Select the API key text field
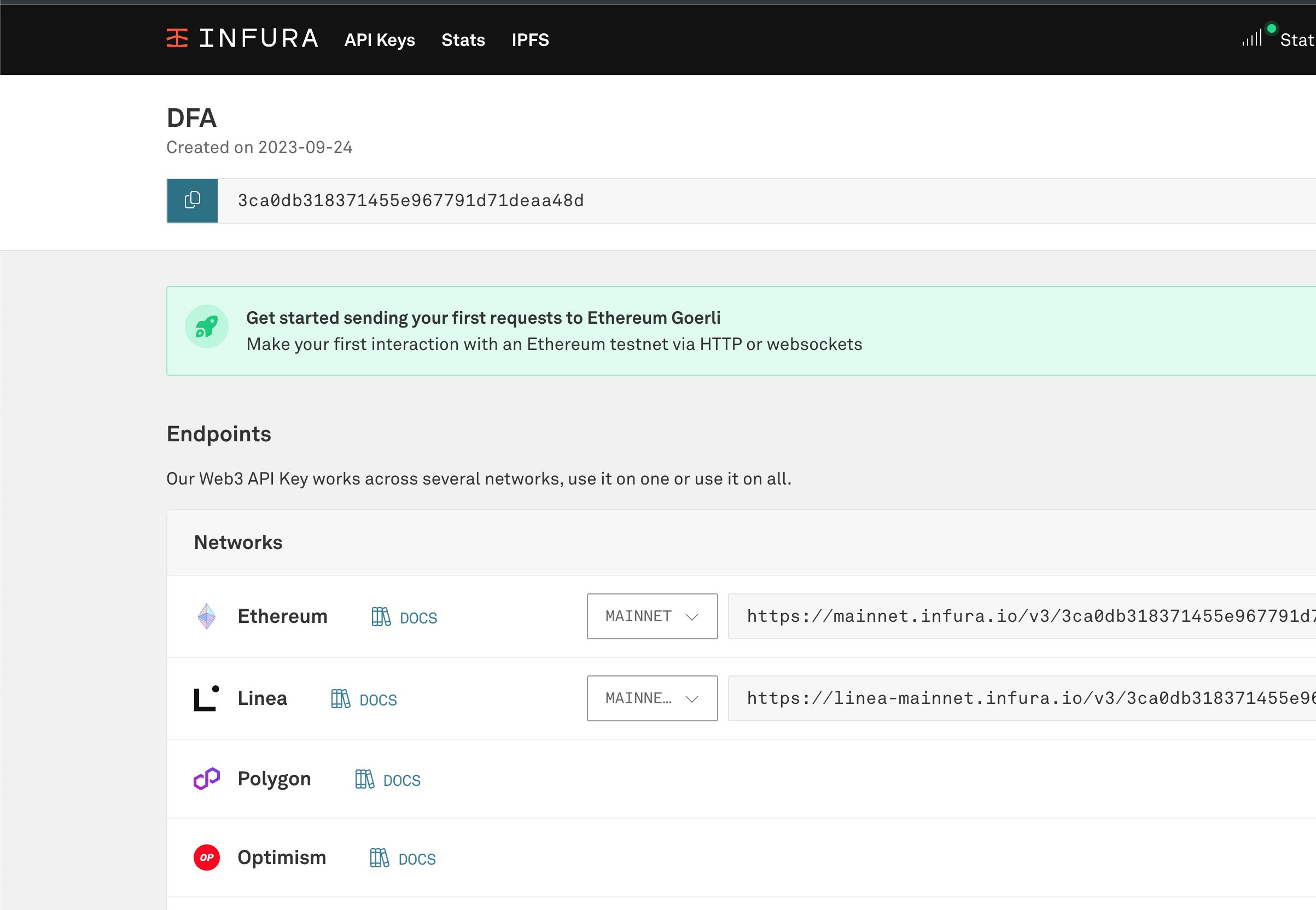The image size is (1316, 910). [x=766, y=201]
